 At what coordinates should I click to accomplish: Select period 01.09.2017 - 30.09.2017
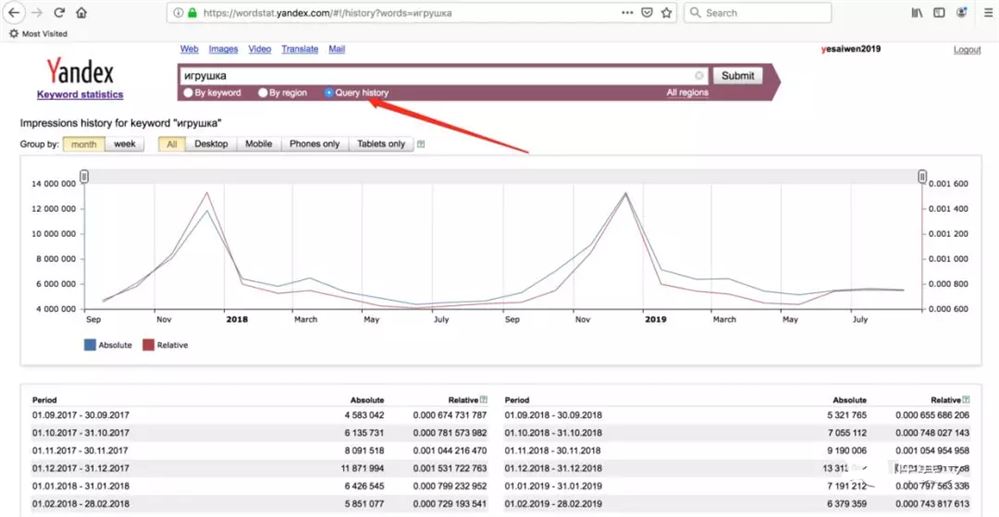point(81,415)
